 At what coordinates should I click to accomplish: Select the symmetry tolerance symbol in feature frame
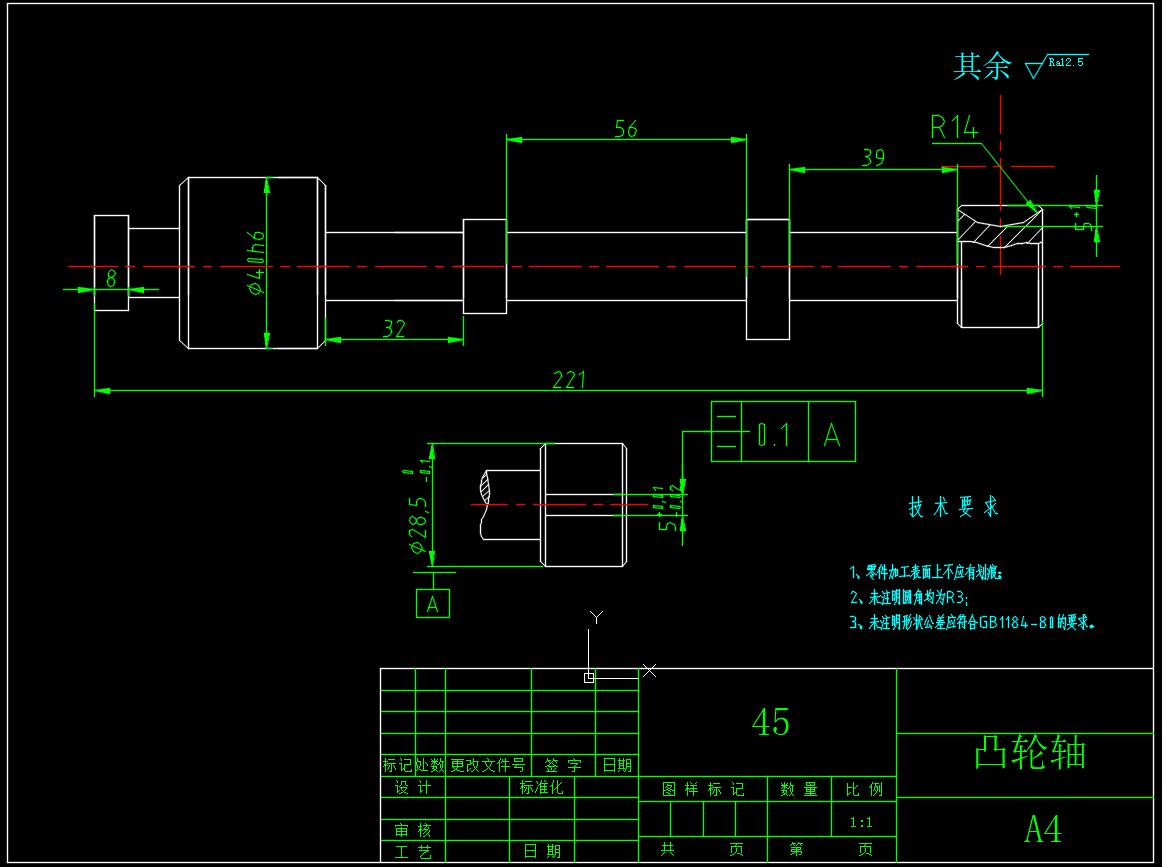[727, 432]
